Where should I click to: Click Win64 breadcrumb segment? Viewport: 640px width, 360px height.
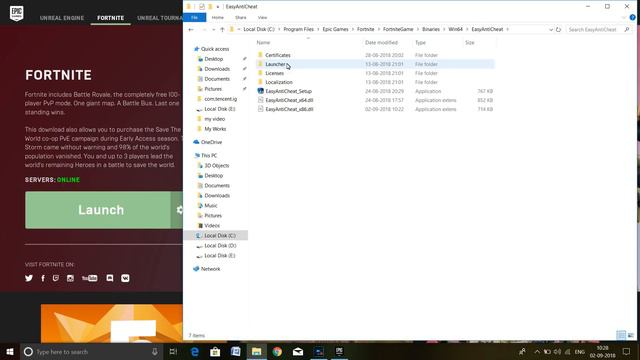pos(455,29)
